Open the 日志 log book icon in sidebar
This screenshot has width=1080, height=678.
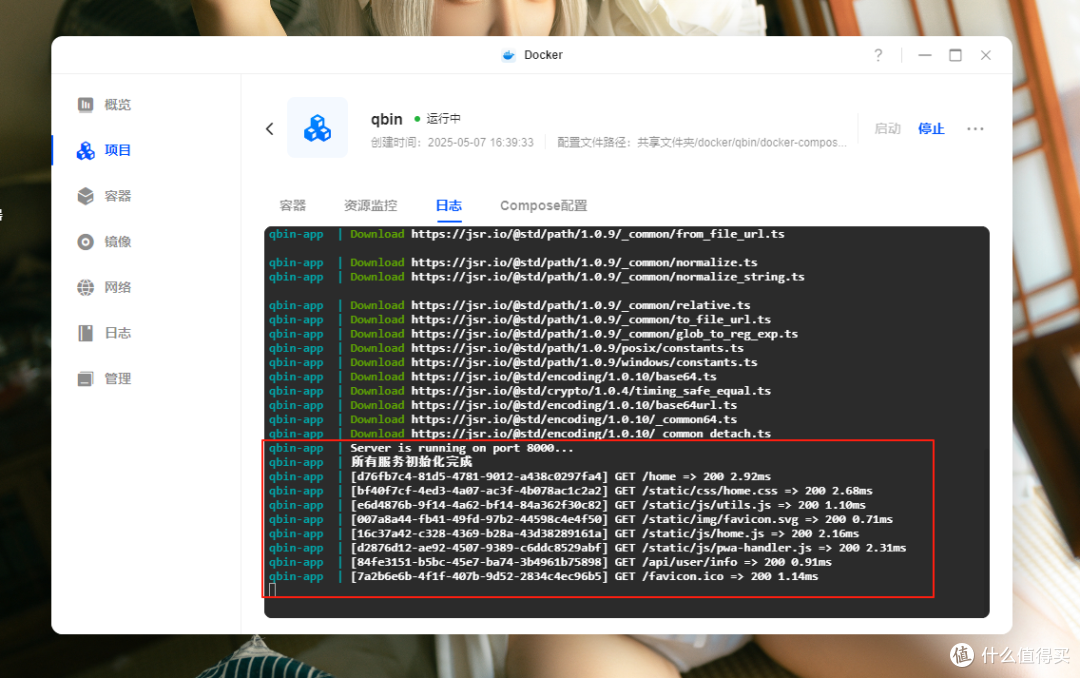[x=85, y=333]
